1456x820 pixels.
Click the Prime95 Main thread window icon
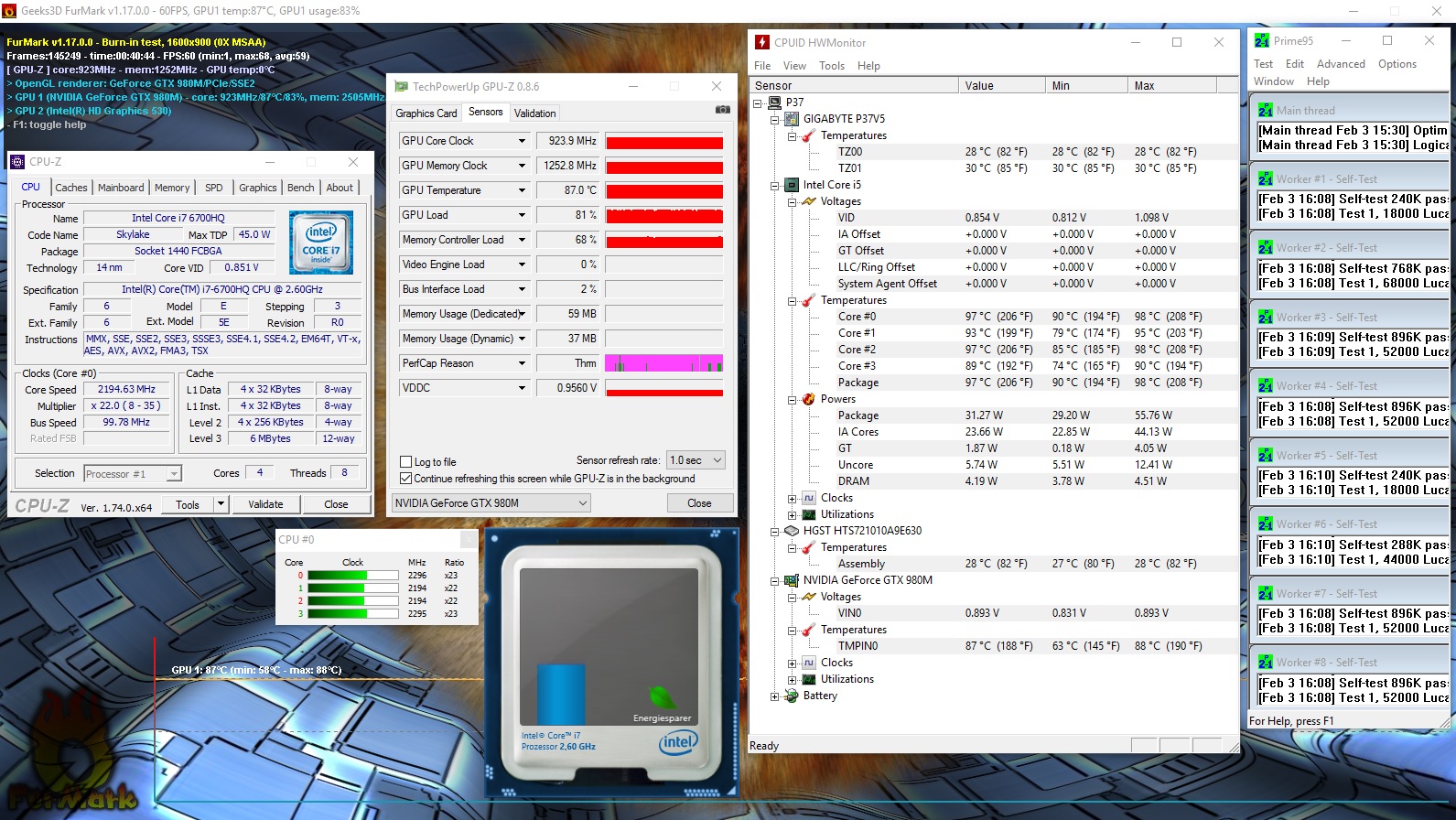(1266, 110)
